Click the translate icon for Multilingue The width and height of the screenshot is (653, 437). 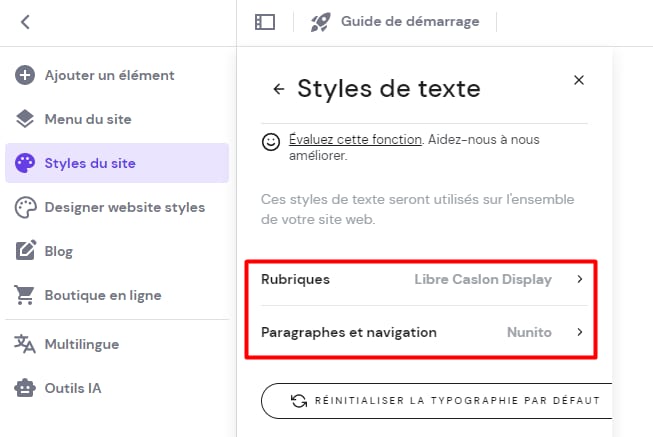click(x=25, y=344)
